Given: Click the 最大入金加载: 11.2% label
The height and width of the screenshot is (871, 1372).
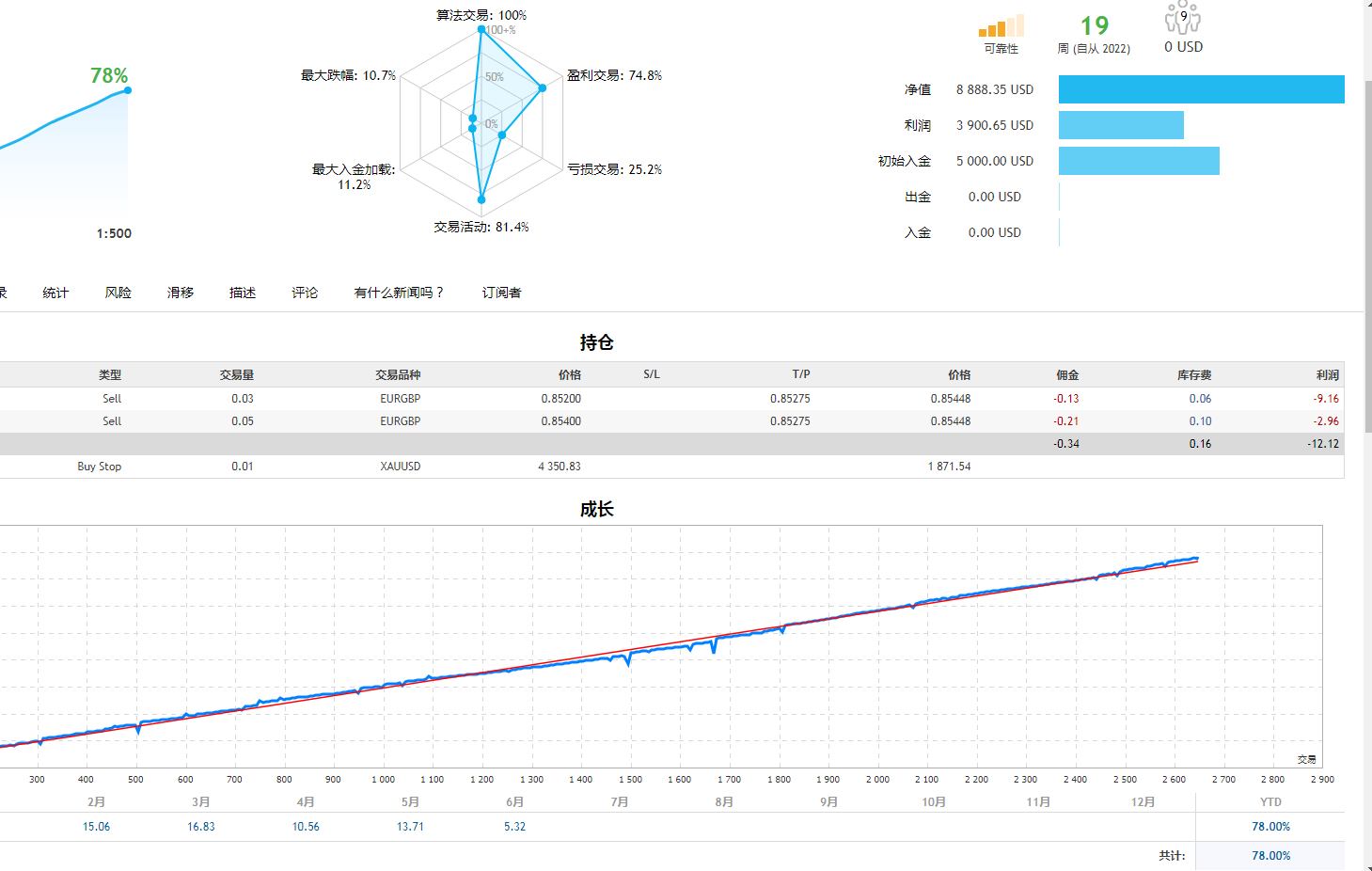Looking at the screenshot, I should (354, 177).
